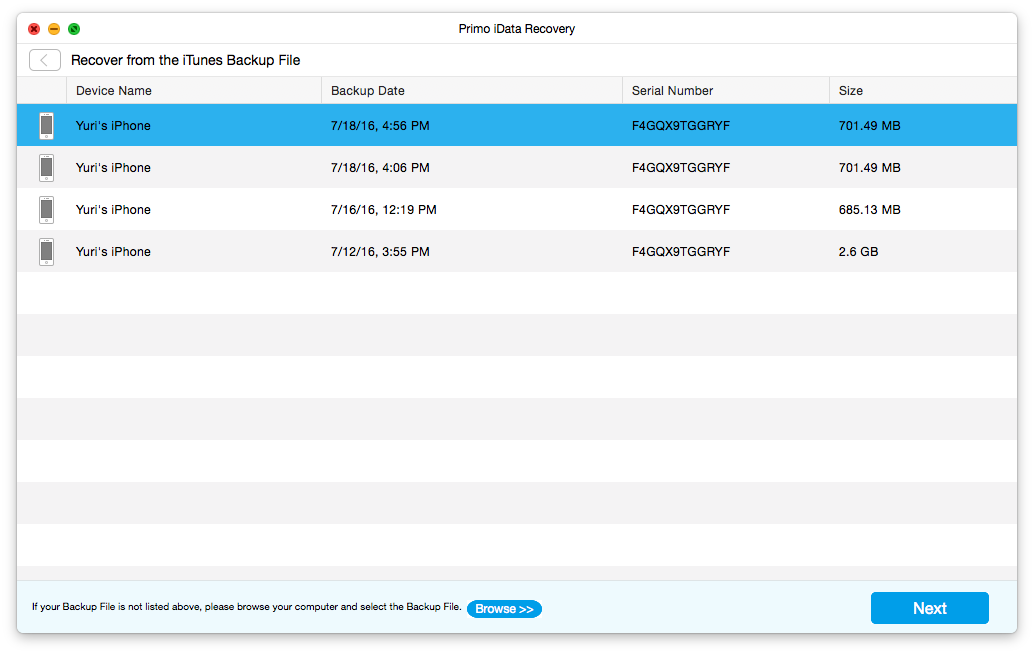Select iPhone icon for 4:06 PM backup

46,168
